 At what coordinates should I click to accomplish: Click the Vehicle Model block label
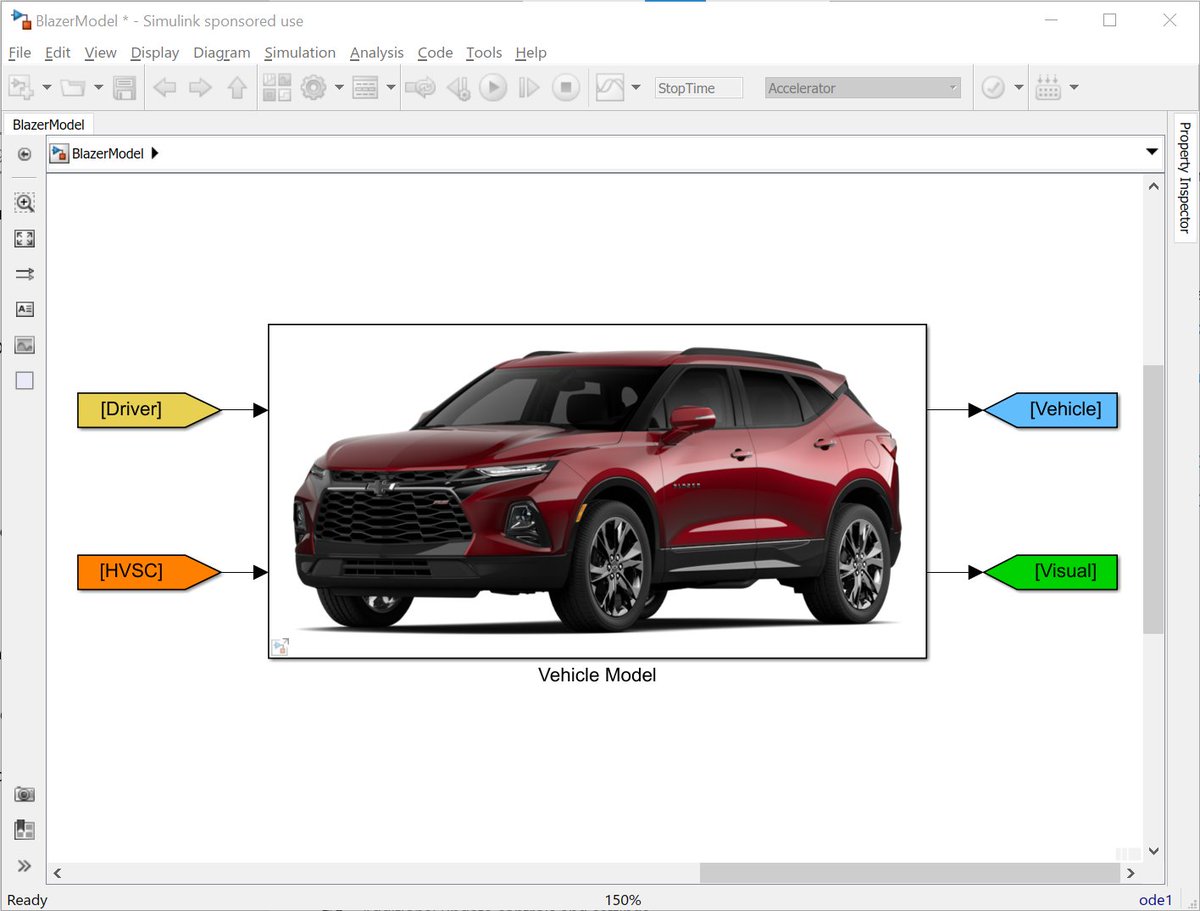[x=597, y=675]
